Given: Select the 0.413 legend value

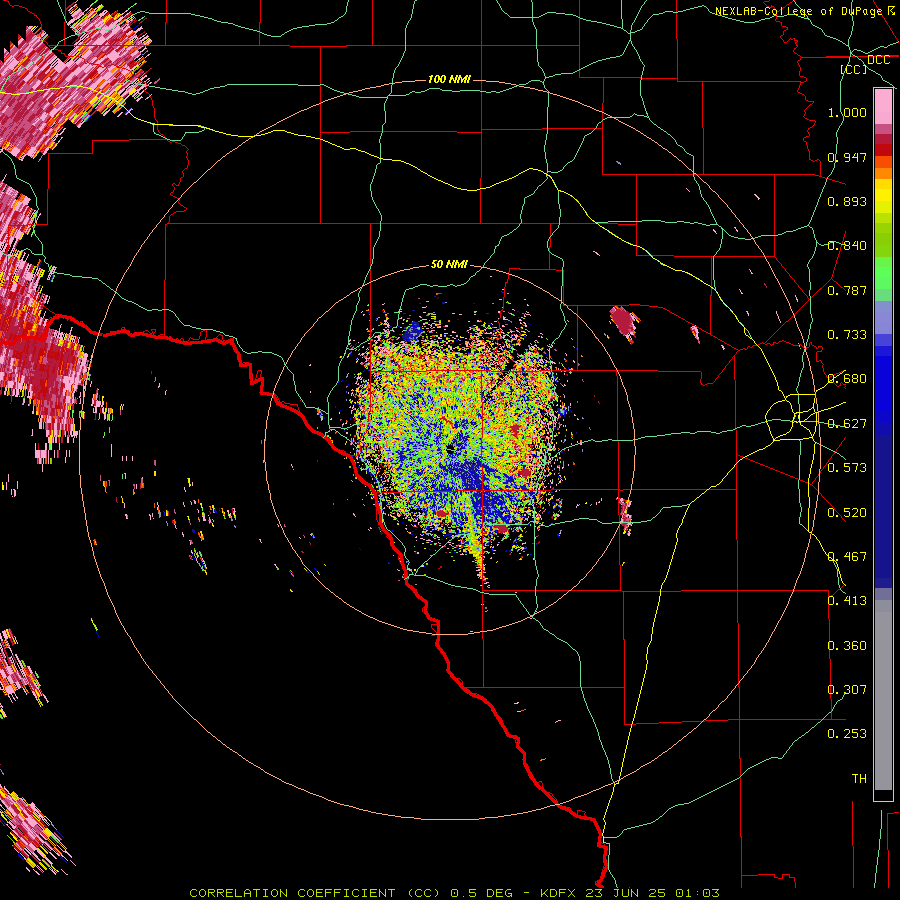Looking at the screenshot, I should pos(847,601).
